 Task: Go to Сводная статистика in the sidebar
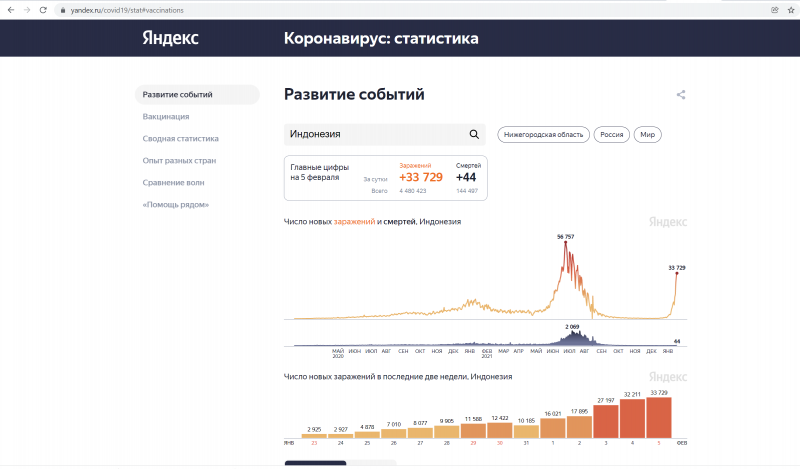point(180,138)
